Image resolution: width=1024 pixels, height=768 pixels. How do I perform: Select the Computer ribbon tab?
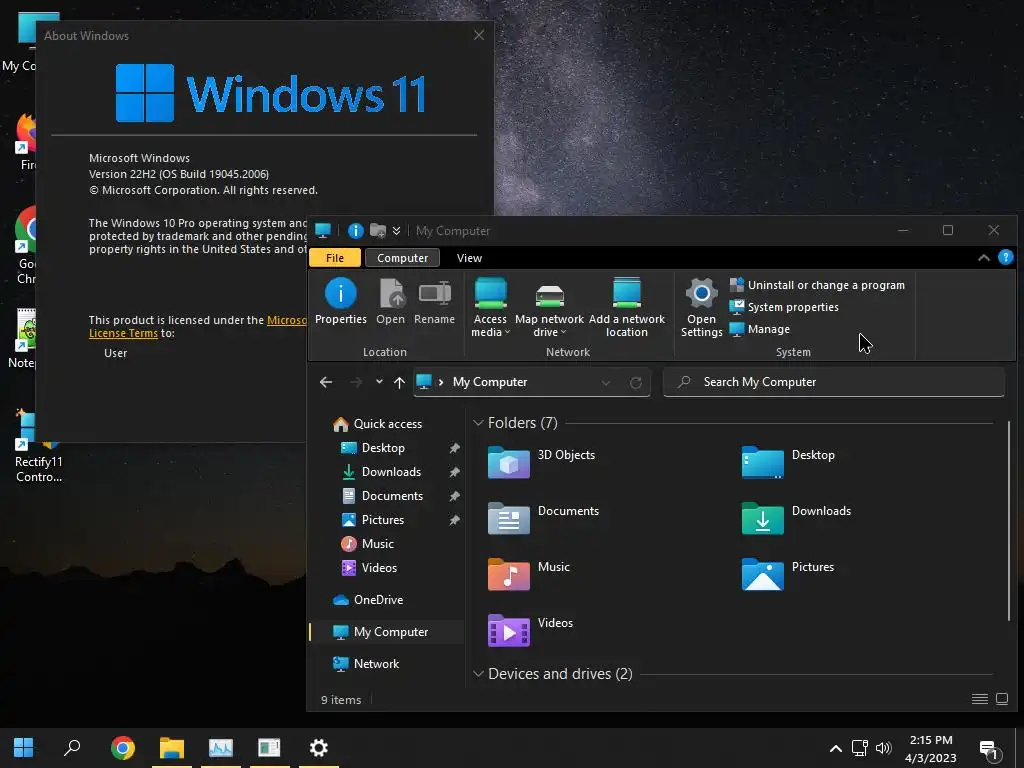tap(402, 258)
